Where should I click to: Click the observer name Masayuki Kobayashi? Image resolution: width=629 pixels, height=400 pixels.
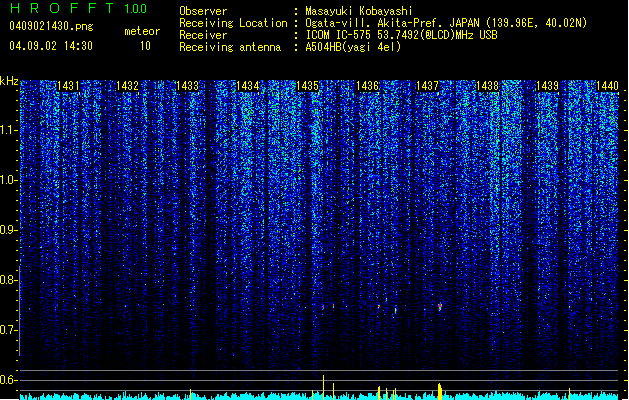358,11
